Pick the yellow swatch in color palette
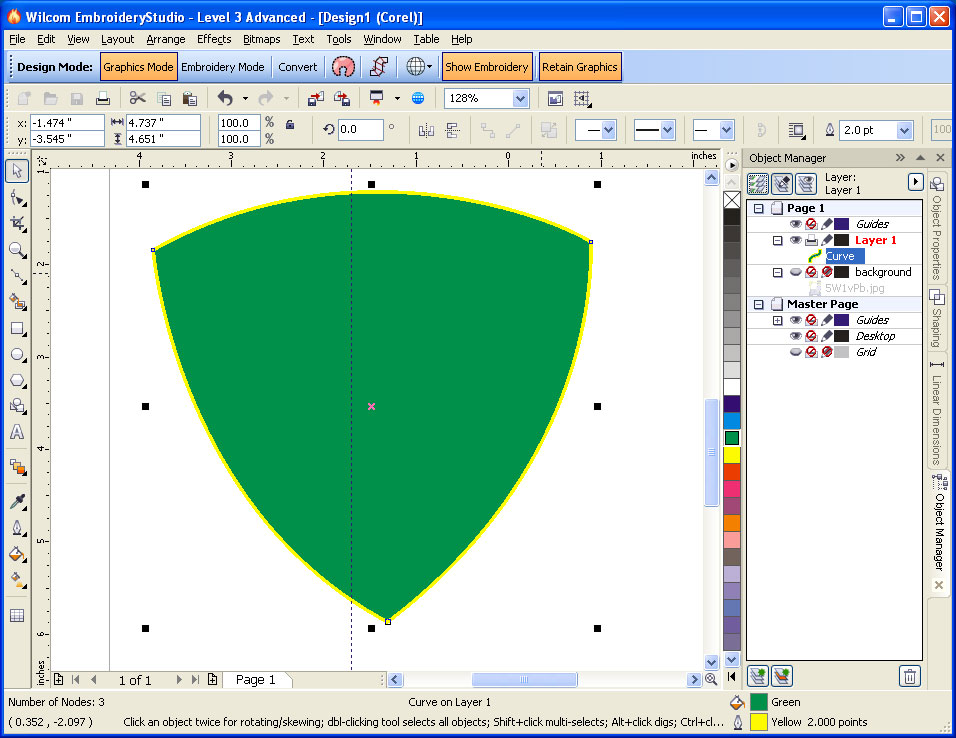This screenshot has width=956, height=738. tap(731, 455)
